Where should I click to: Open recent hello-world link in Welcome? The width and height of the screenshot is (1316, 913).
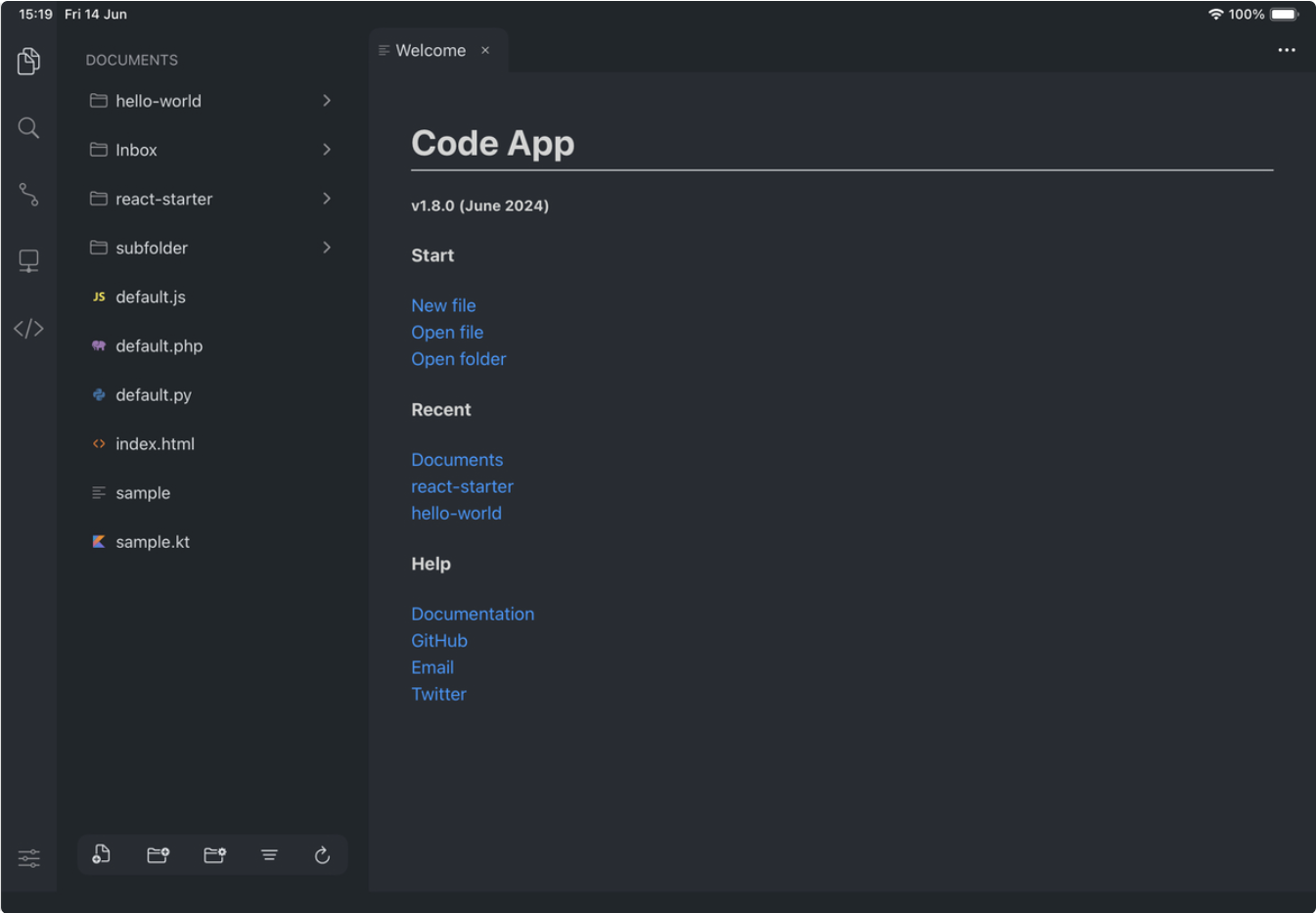click(x=456, y=513)
